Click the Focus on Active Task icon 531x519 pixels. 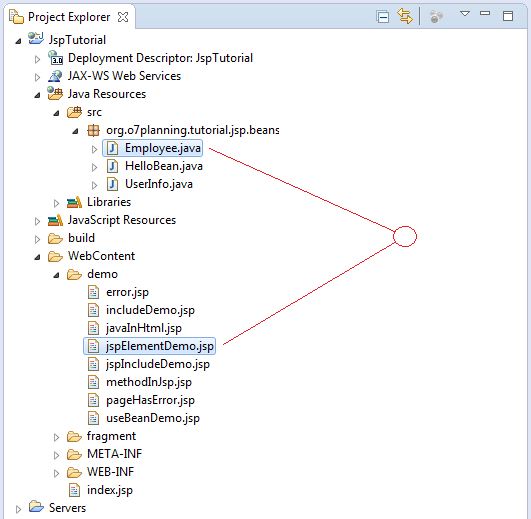[436, 17]
